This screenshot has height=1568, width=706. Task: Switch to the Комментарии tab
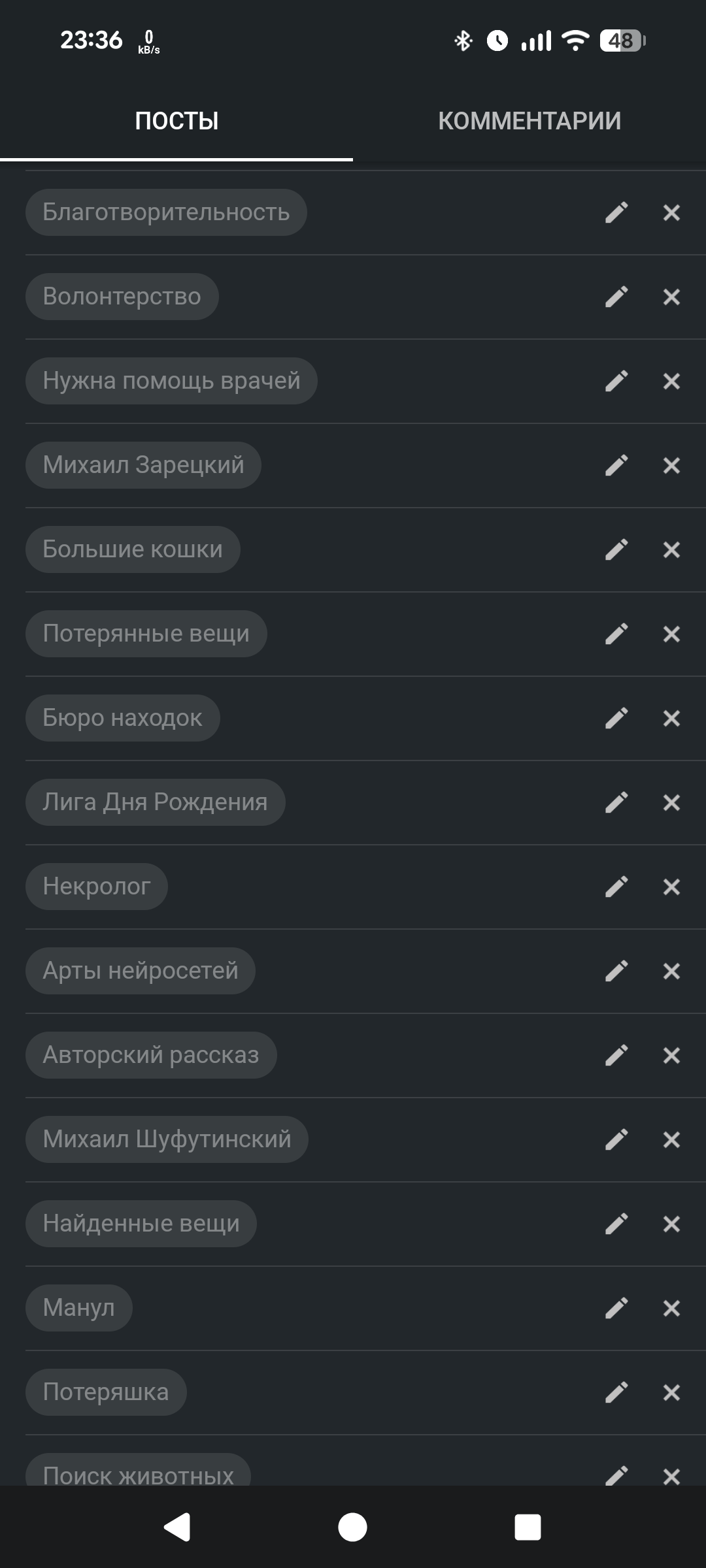click(529, 121)
